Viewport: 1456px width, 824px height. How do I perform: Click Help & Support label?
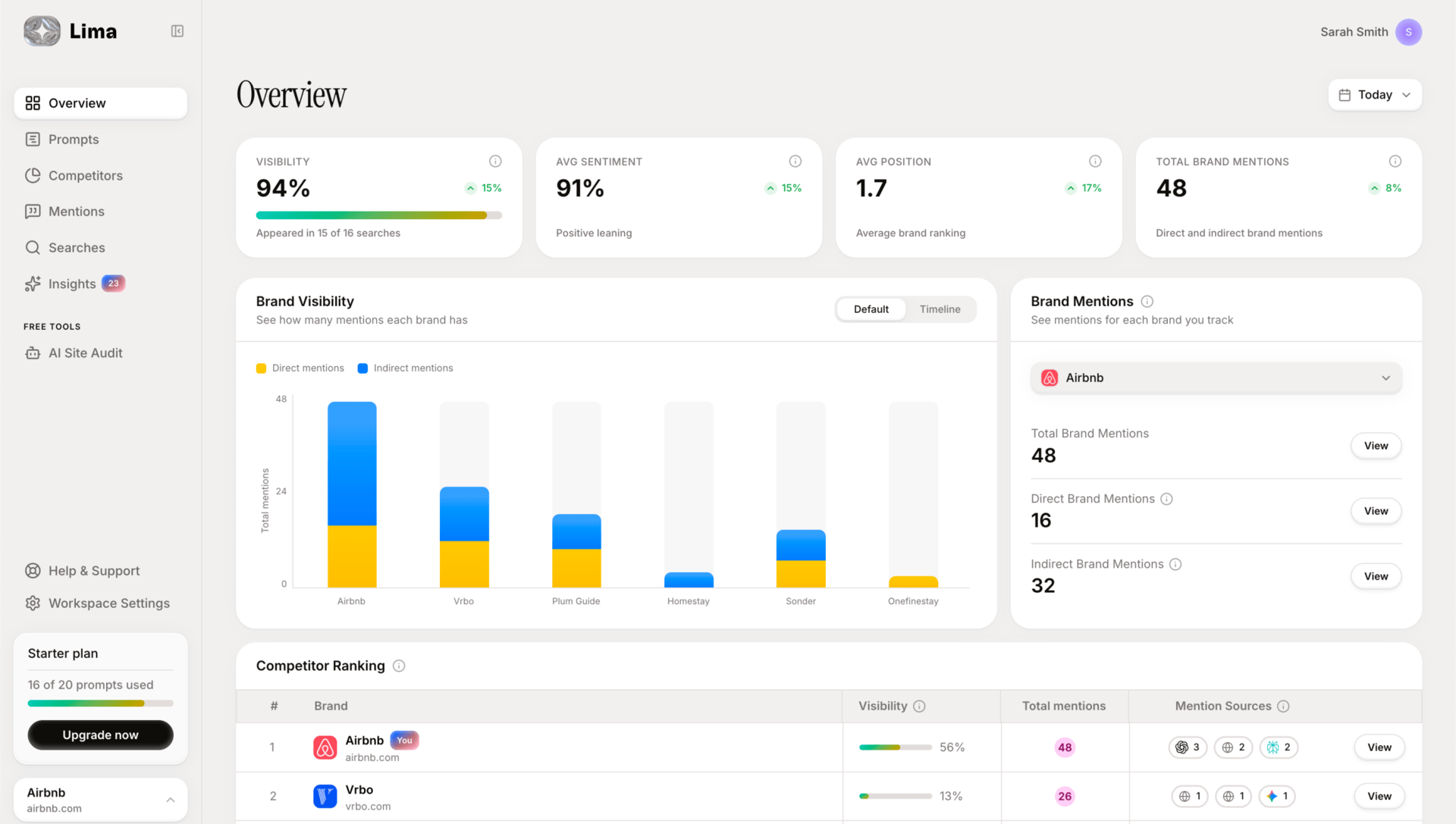tap(94, 571)
